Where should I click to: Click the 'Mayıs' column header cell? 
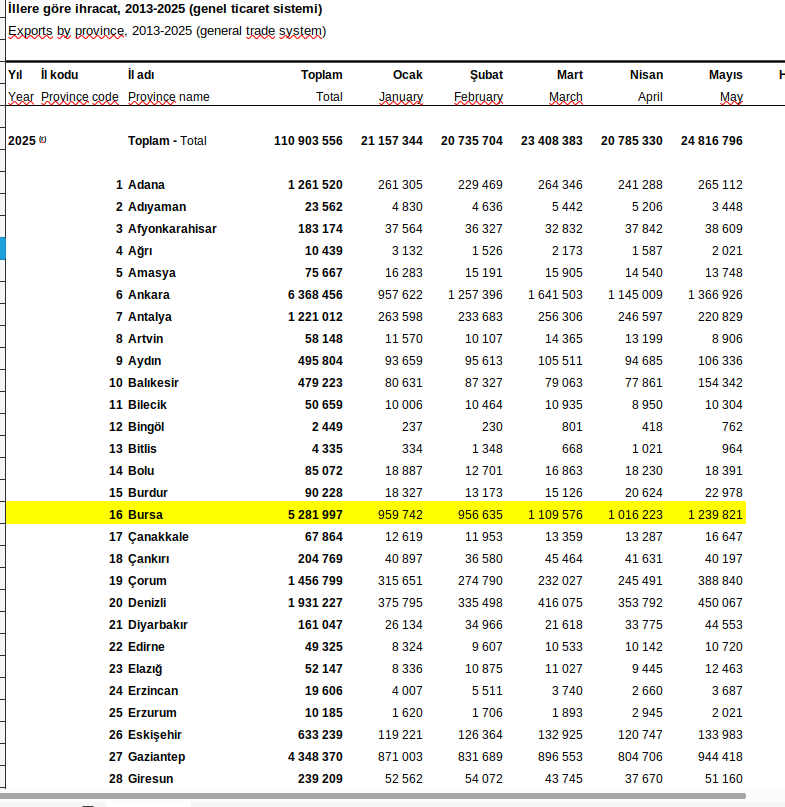click(725, 75)
